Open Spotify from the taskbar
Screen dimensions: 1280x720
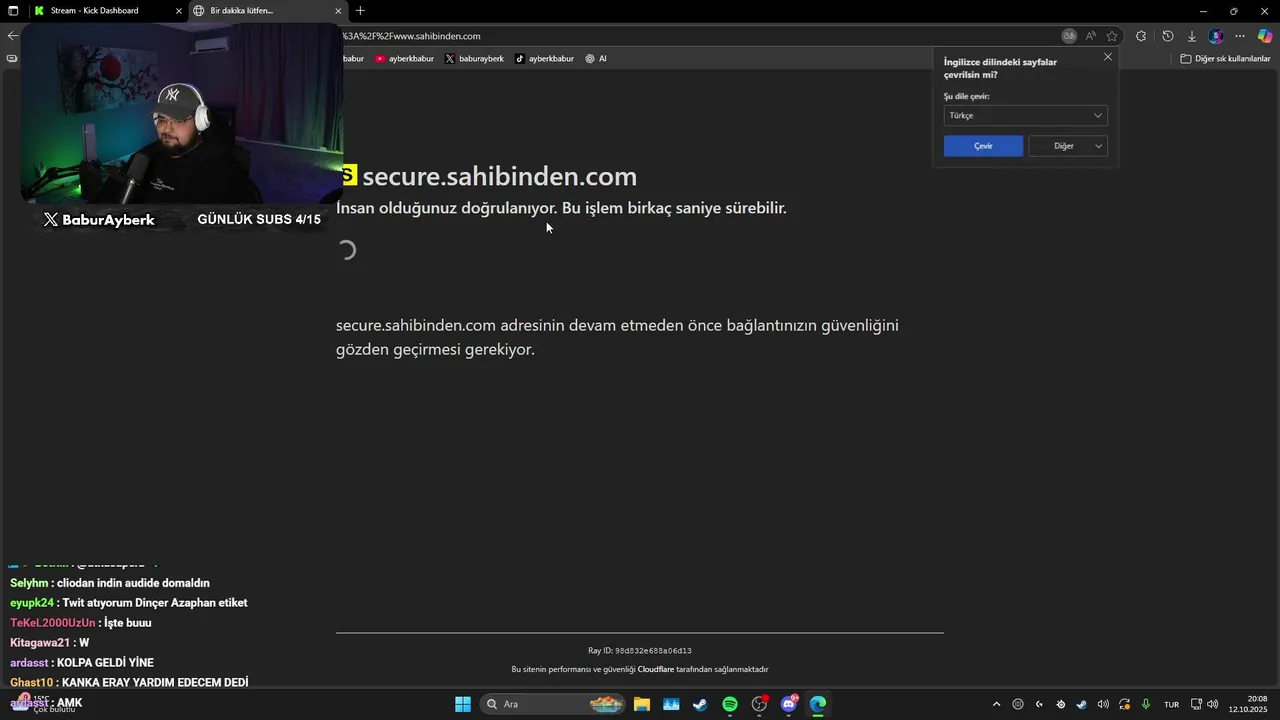[730, 704]
